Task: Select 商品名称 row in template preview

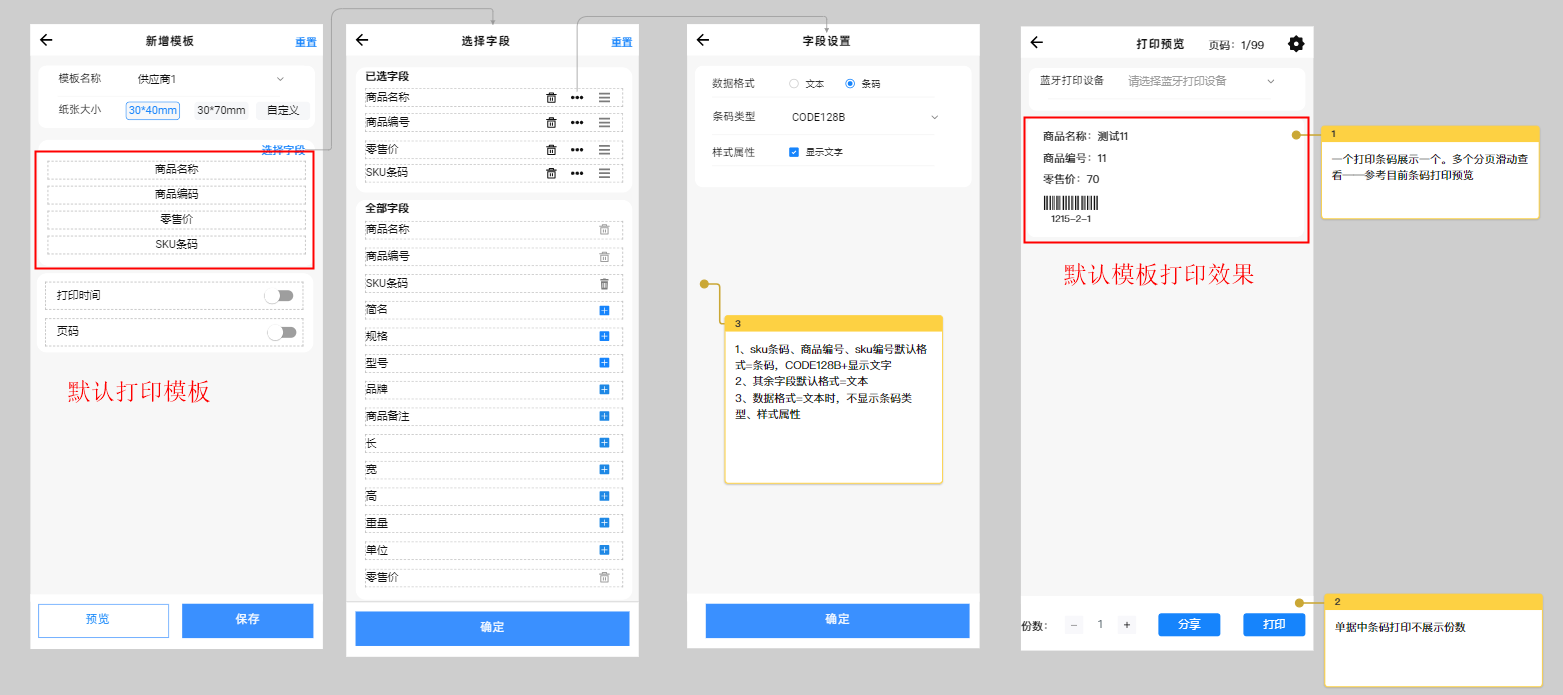Action: point(176,170)
